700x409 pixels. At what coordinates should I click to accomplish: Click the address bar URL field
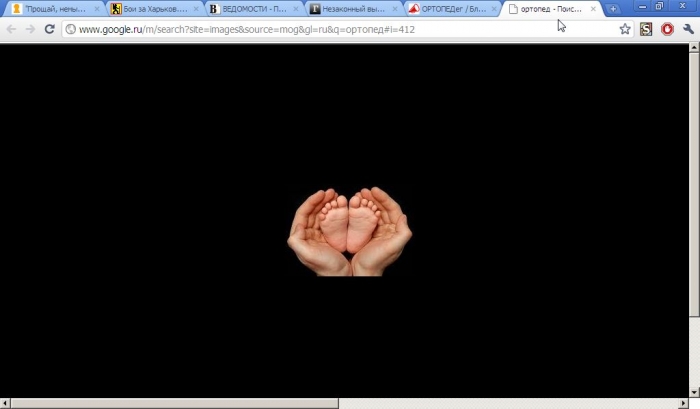[x=330, y=29]
